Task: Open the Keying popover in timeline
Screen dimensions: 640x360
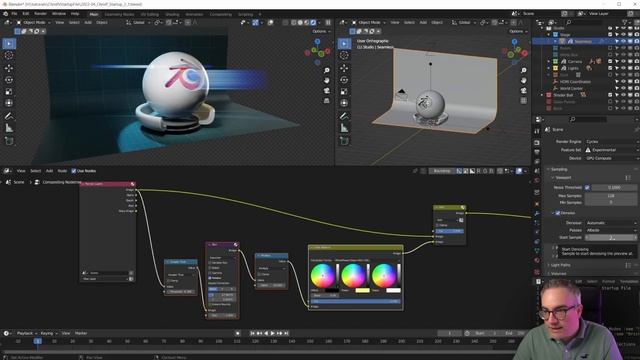Action: pos(49,333)
